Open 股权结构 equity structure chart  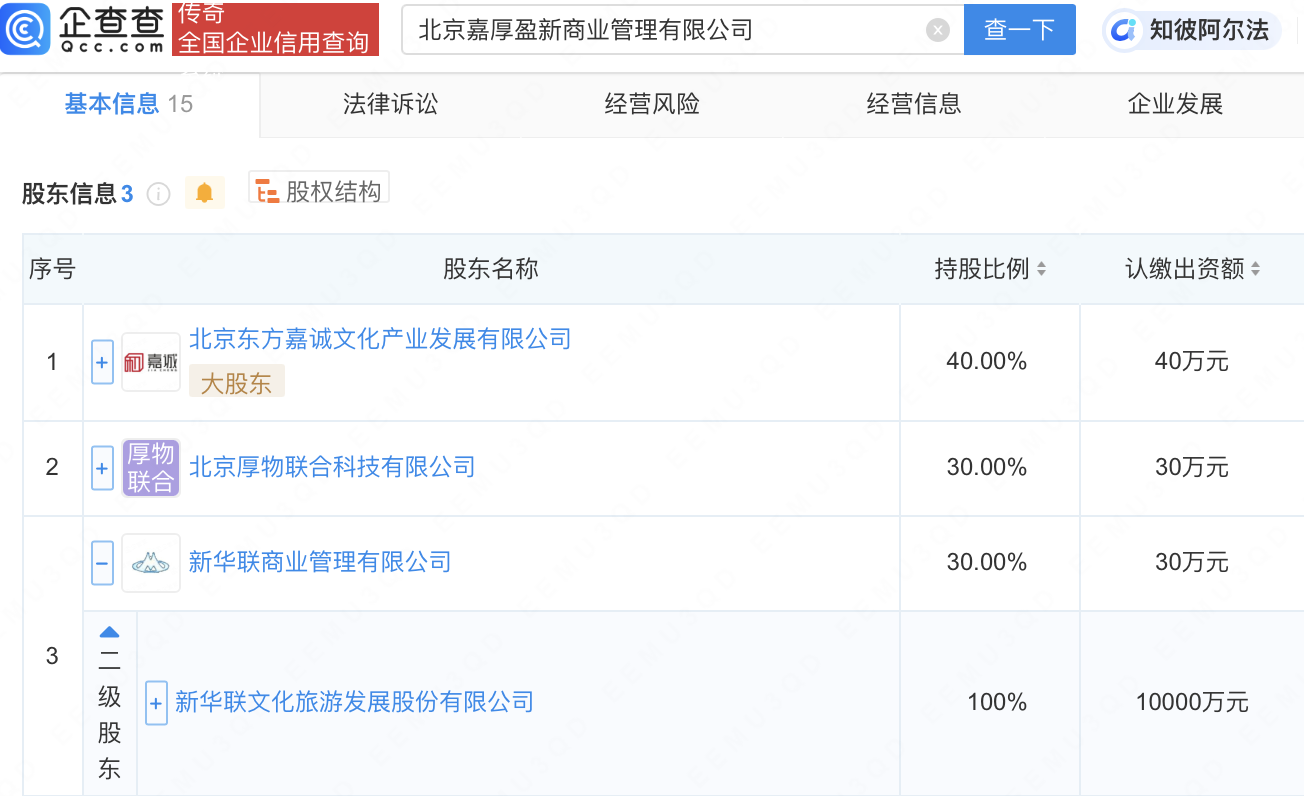[x=319, y=190]
